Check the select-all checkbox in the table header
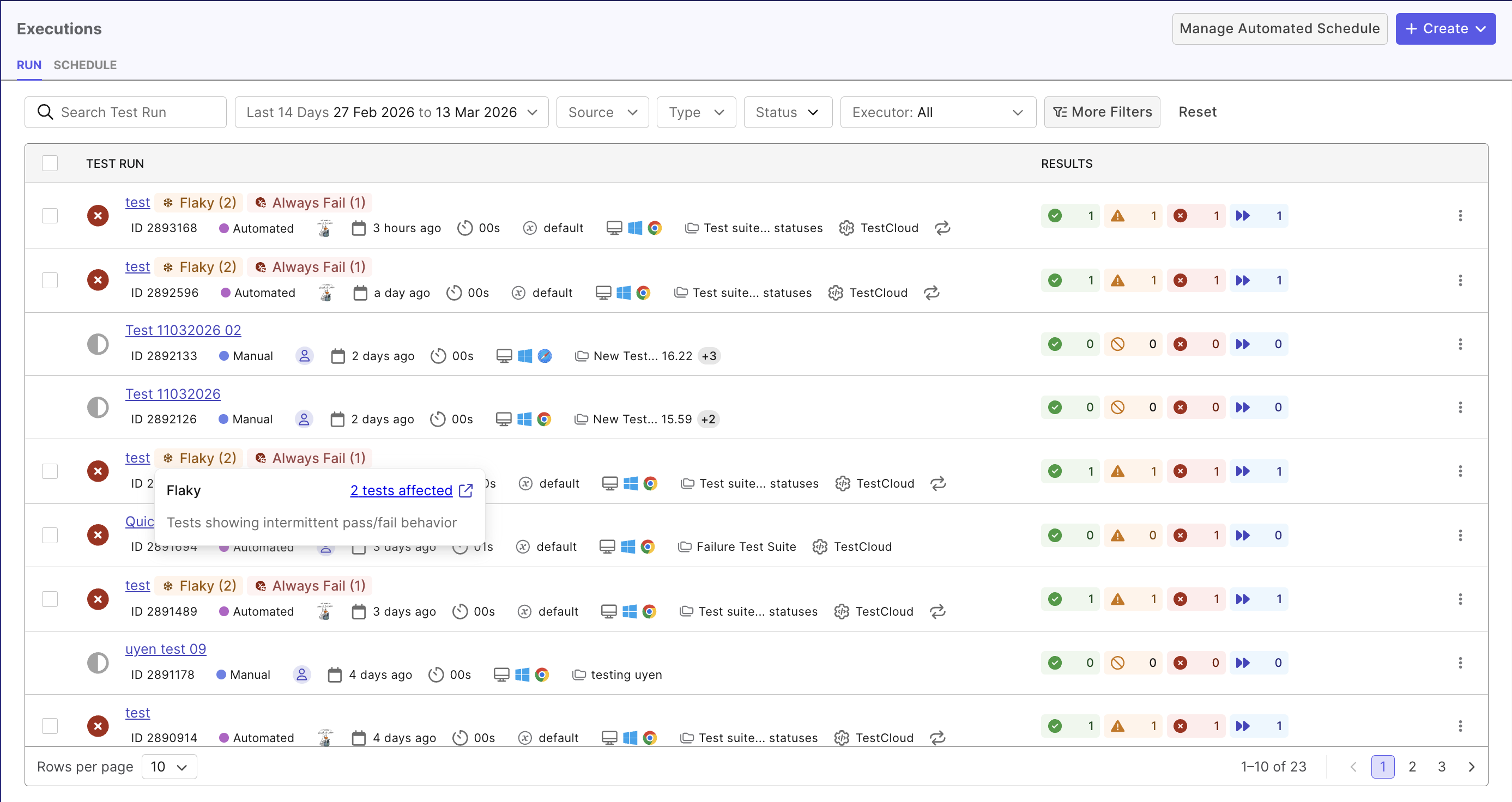Image resolution: width=1512 pixels, height=802 pixels. click(x=50, y=162)
